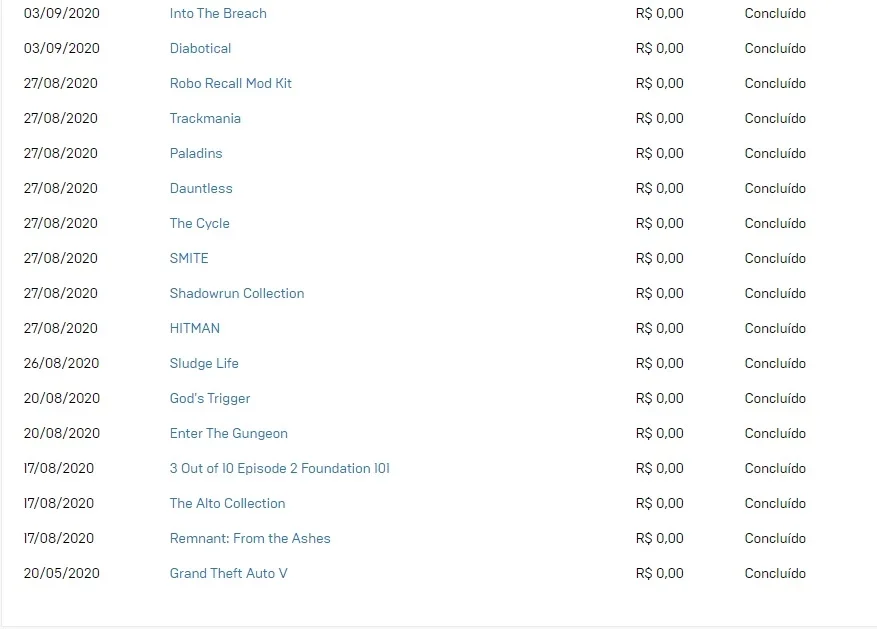Screen dimensions: 877x629
Task: Open Enter The Gungeon order
Action: (229, 433)
